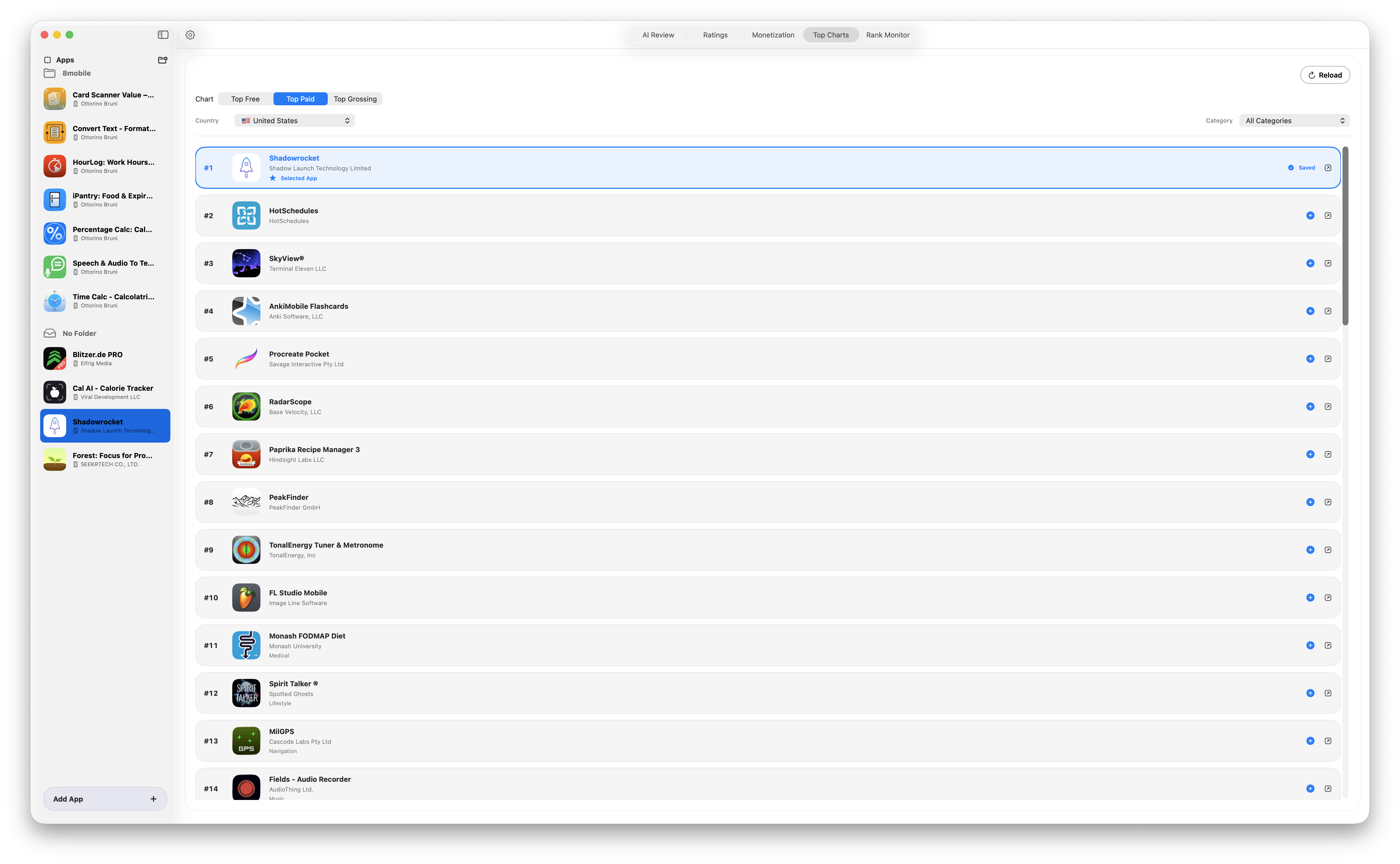Screen dimensions: 1400x864
Task: Add SkyView with its blue plus icon
Action: (1310, 263)
